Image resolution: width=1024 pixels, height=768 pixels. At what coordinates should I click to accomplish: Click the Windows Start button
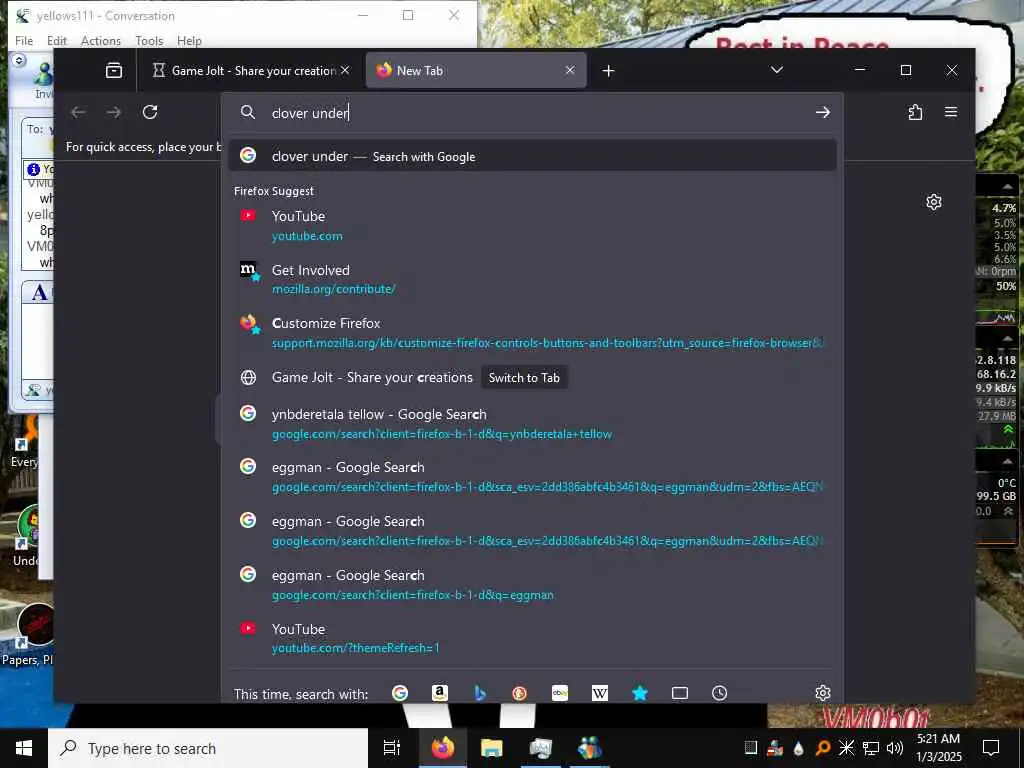click(24, 748)
